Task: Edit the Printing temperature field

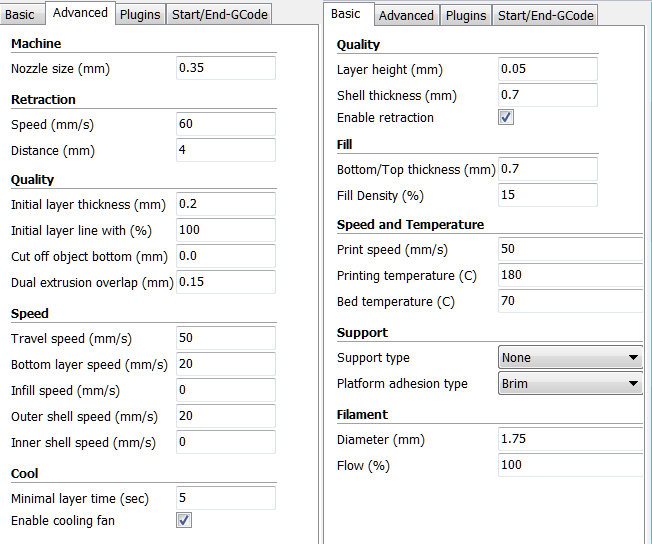Action: [570, 275]
